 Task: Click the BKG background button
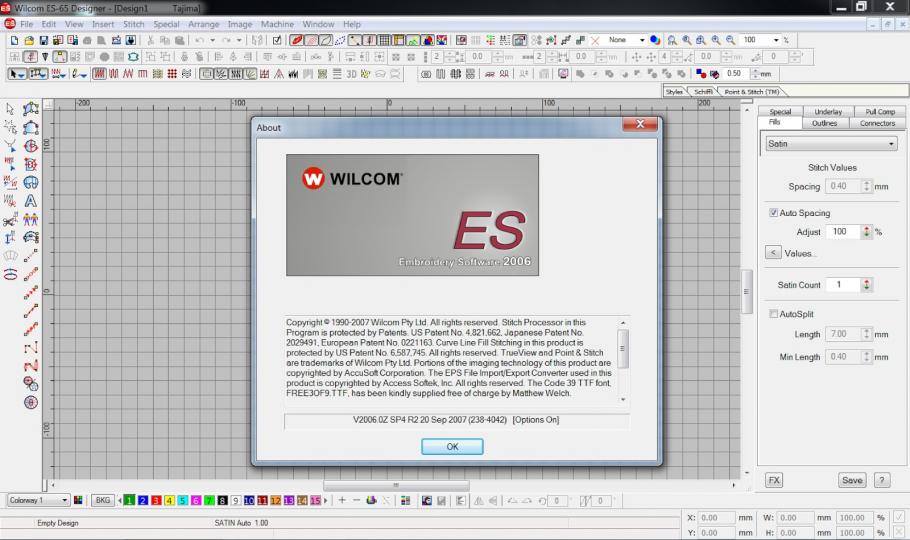click(103, 500)
